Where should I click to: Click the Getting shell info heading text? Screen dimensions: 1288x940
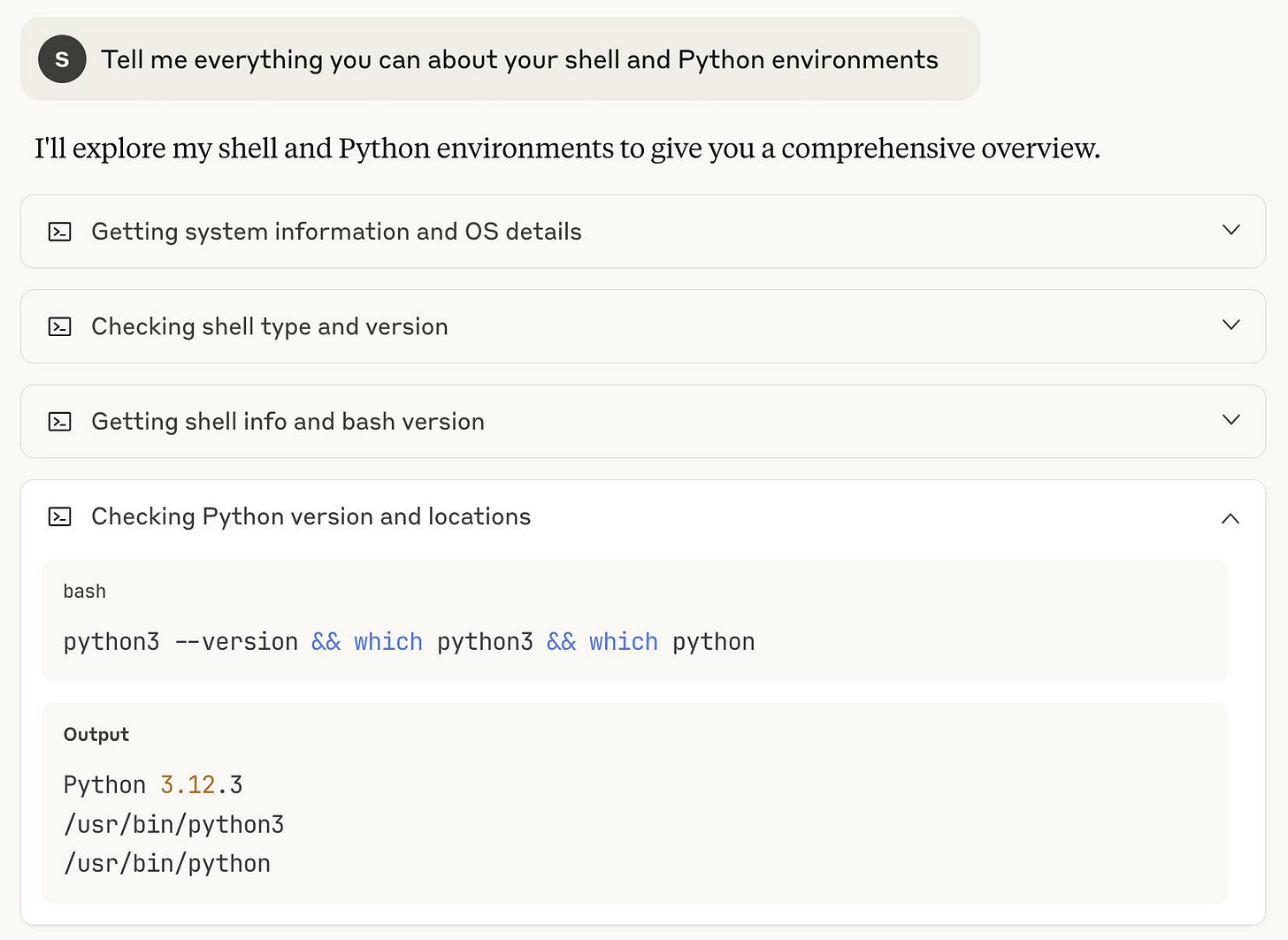click(287, 421)
